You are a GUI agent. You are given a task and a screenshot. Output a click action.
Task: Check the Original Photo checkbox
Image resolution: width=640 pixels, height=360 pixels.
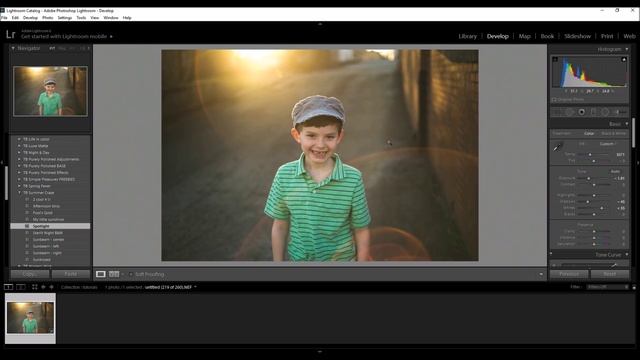[x=554, y=100]
